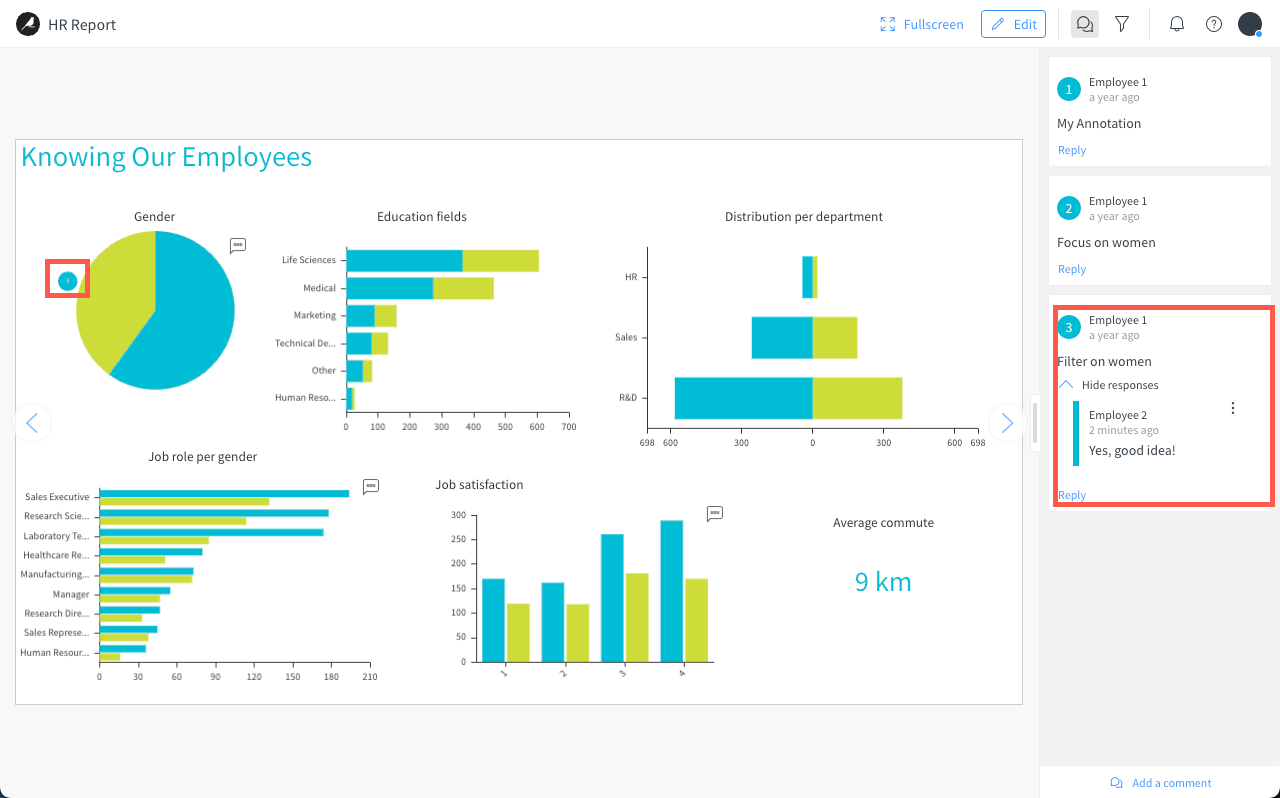
Task: Click the bird logo icon
Action: [x=28, y=24]
